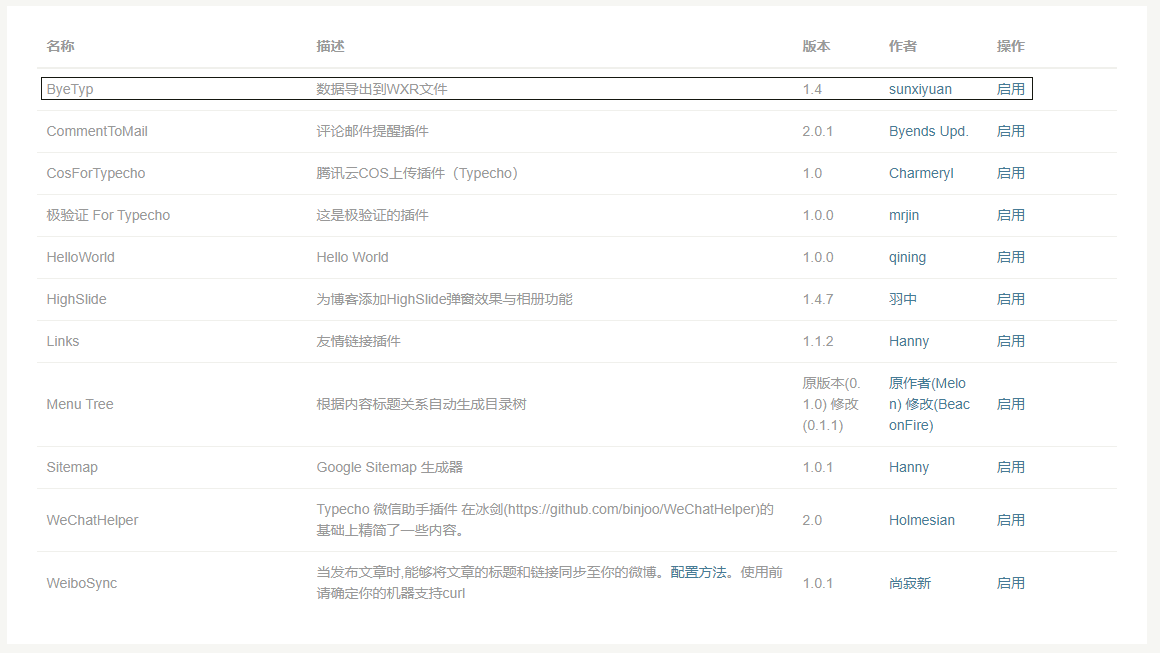
Task: Enable the Sitemap plugin
Action: pos(1010,467)
